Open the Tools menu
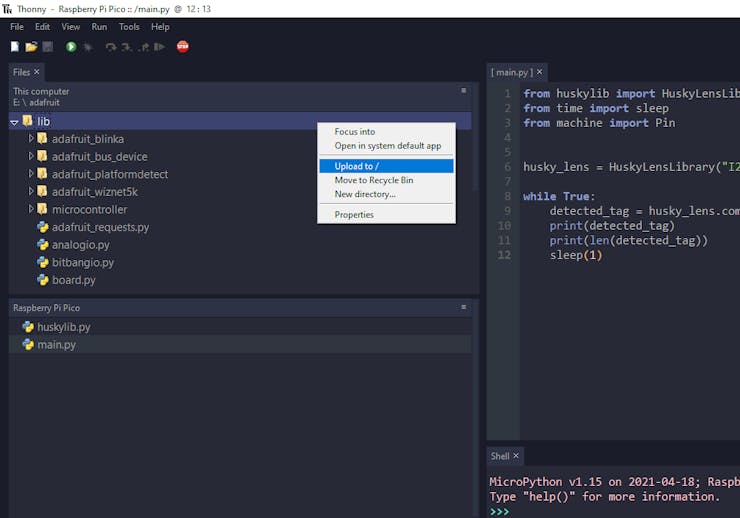Image resolution: width=740 pixels, height=518 pixels. (x=129, y=27)
